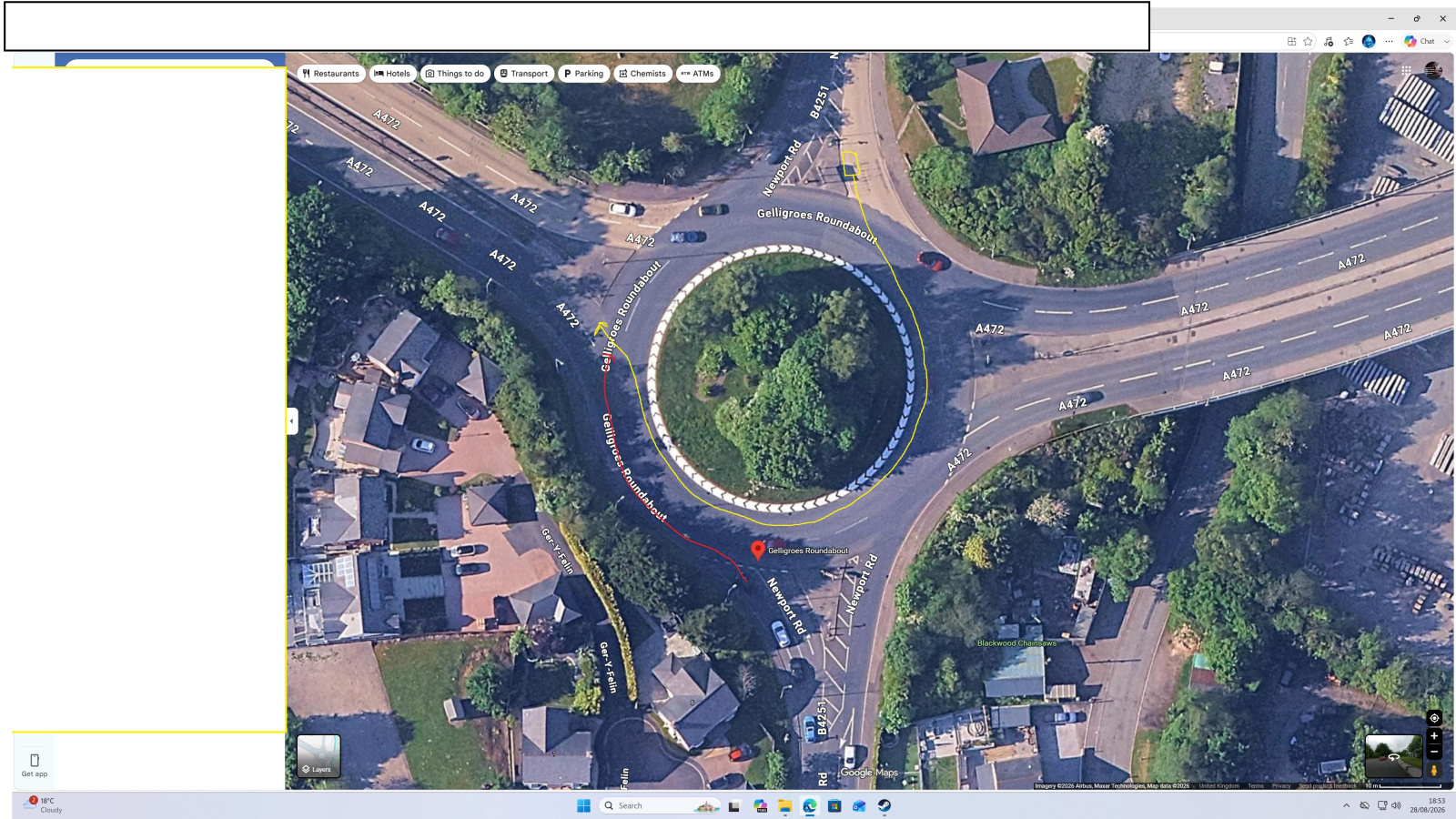Center map on your location

click(x=1434, y=718)
